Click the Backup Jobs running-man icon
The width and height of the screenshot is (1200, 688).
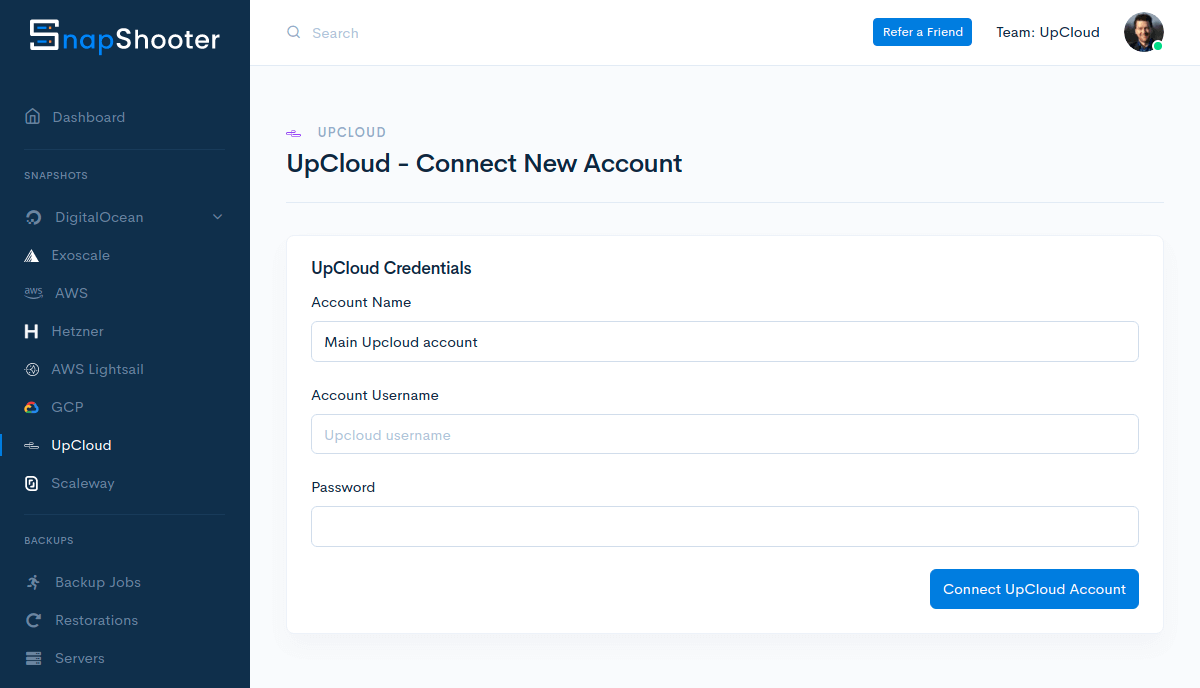click(34, 582)
